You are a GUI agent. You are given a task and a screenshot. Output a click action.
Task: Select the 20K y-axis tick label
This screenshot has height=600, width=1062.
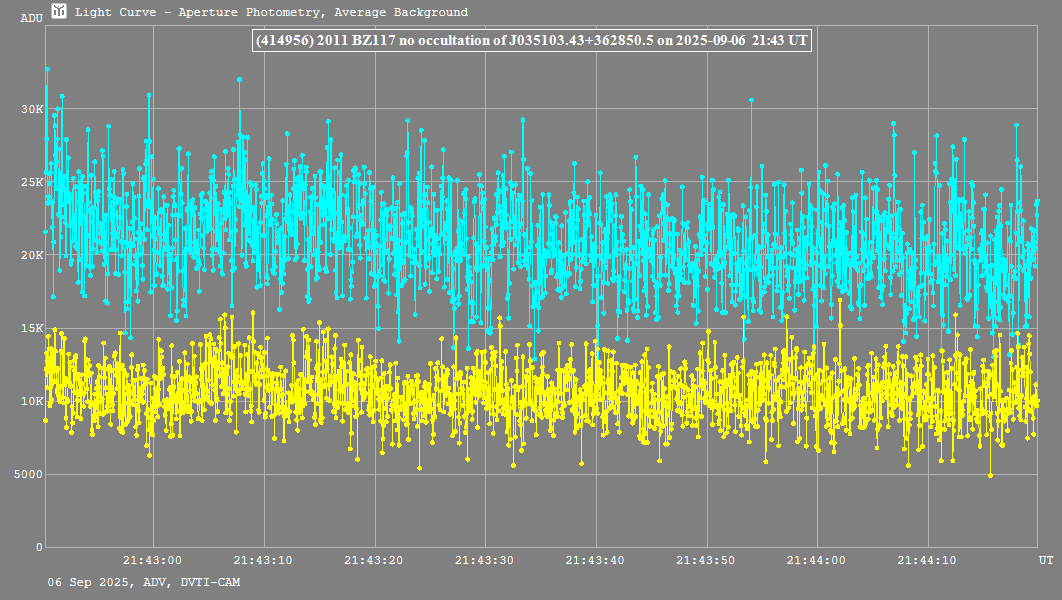point(31,255)
